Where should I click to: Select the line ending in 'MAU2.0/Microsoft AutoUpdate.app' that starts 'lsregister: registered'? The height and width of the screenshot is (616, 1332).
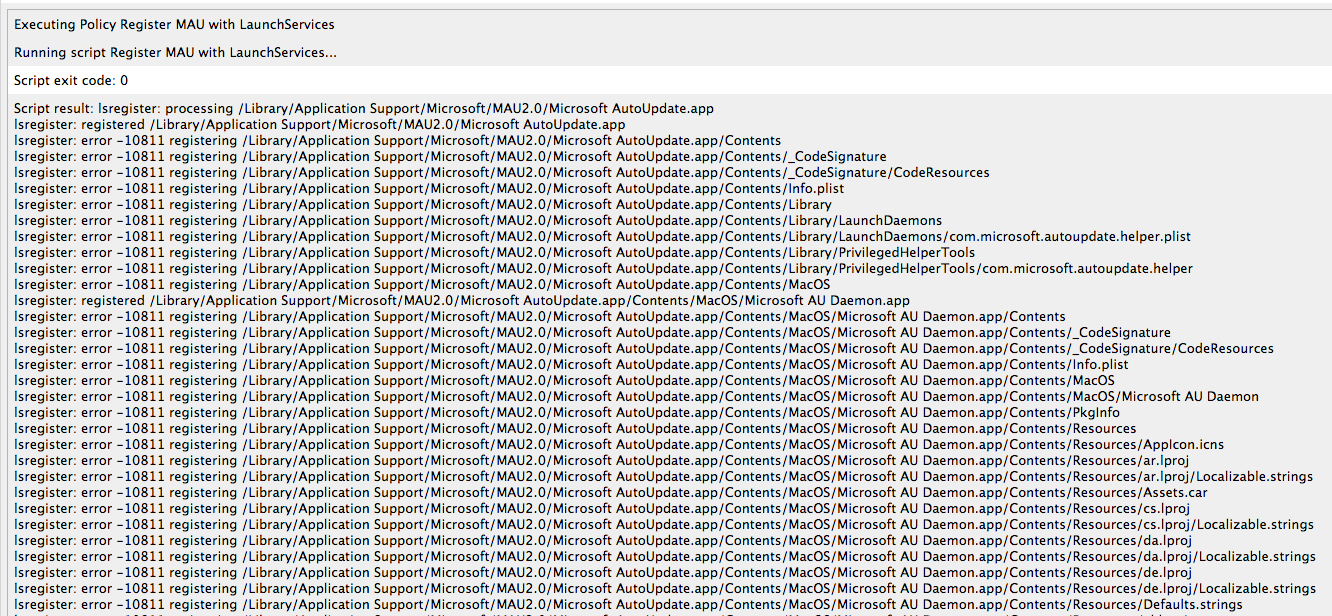pyautogui.click(x=320, y=124)
